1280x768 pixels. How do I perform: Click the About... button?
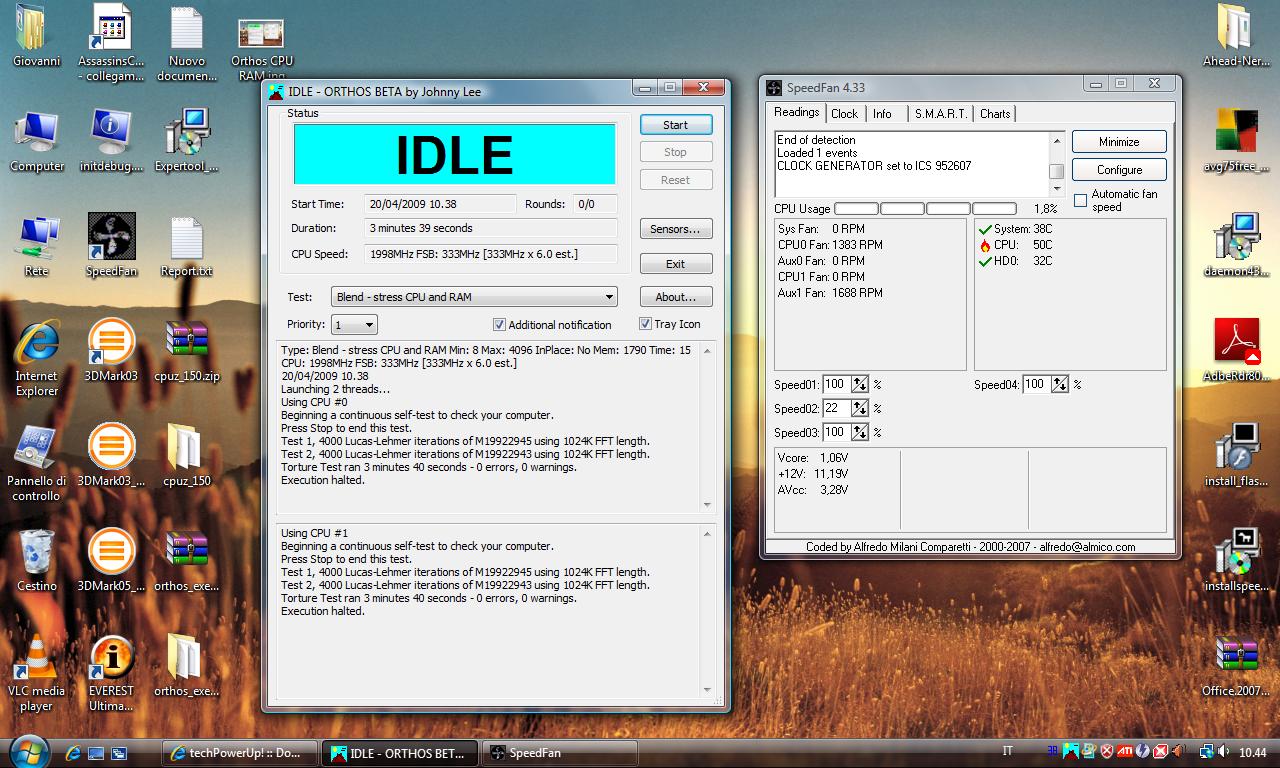676,297
